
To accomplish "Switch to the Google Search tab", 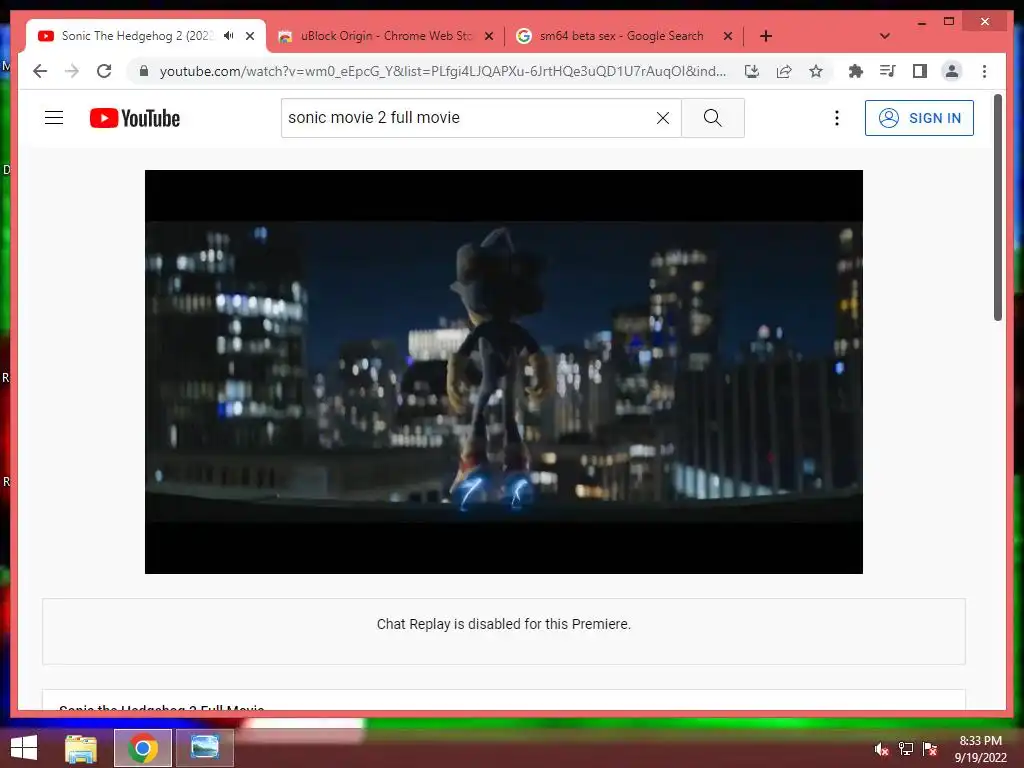I will pyautogui.click(x=621, y=36).
